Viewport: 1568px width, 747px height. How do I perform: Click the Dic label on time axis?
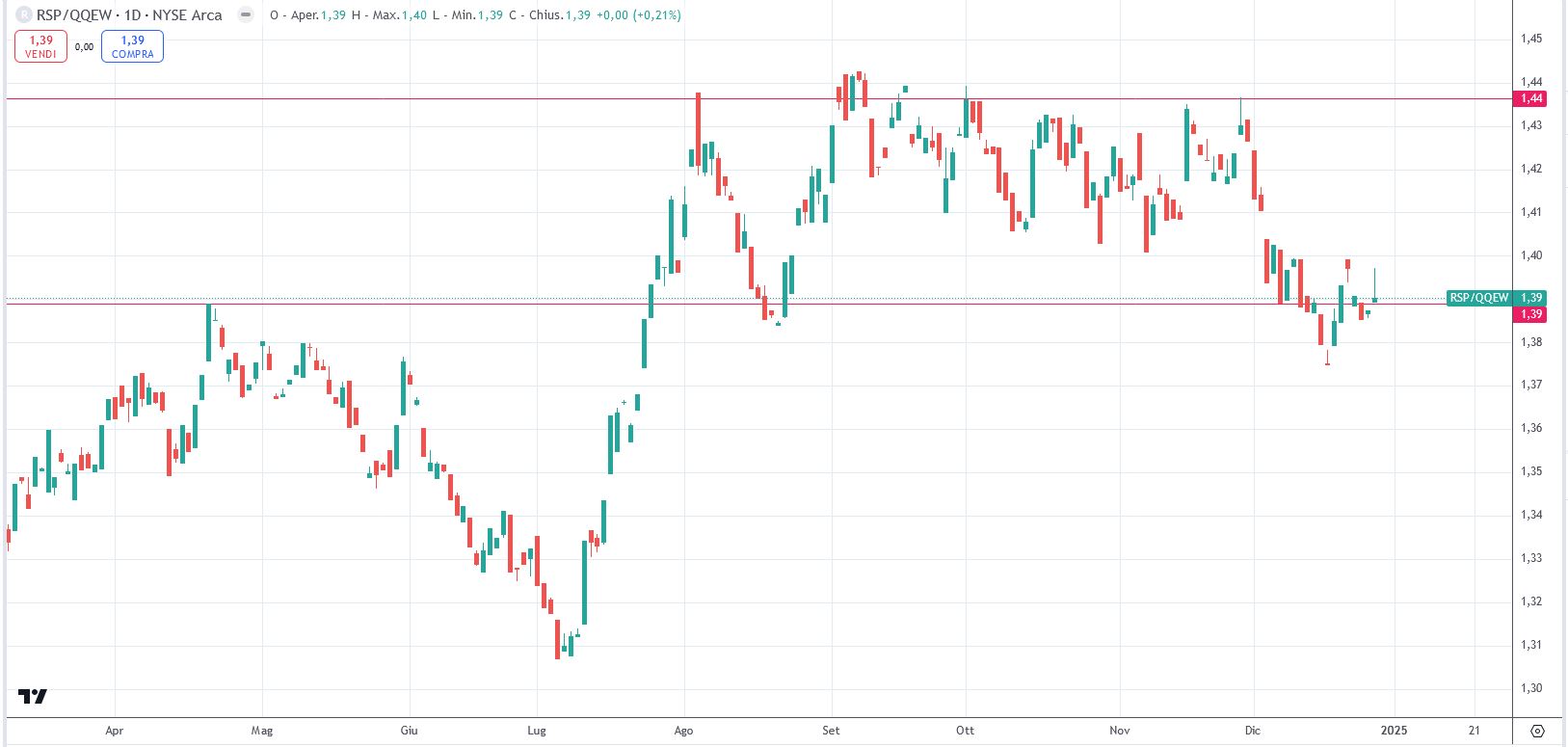pyautogui.click(x=1252, y=731)
